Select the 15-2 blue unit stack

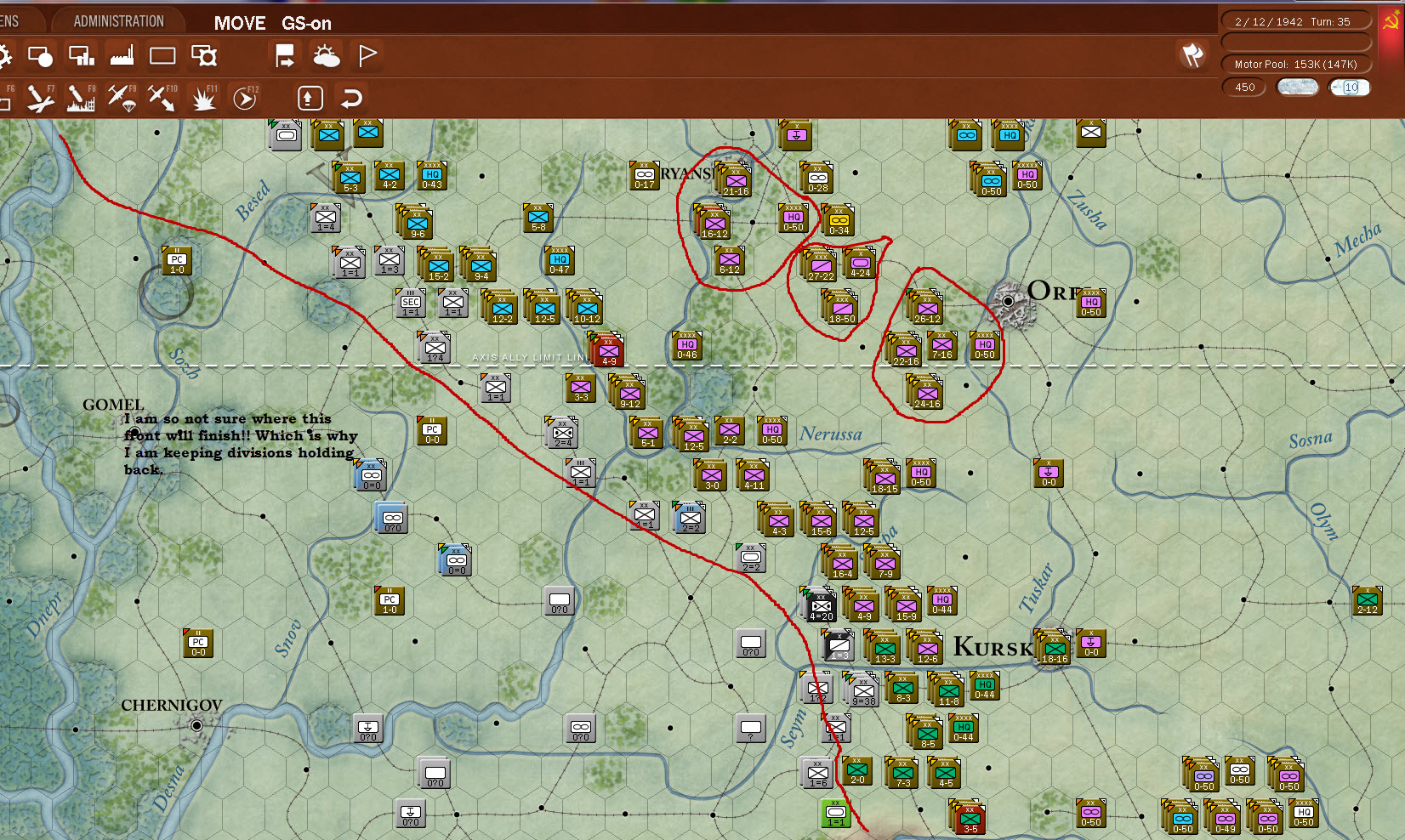pyautogui.click(x=437, y=264)
